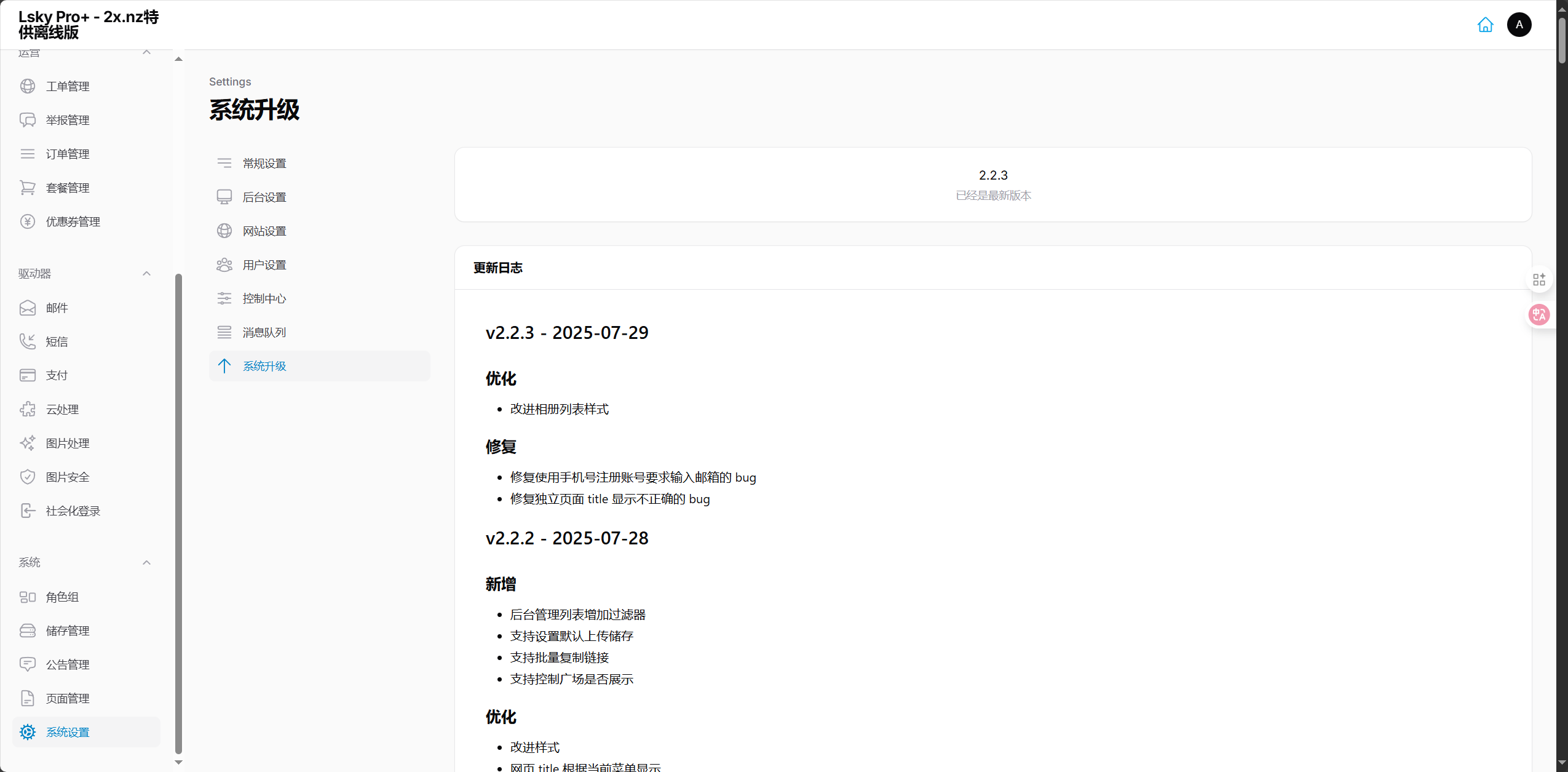Click 云处理 puzzle piece icon
Screen dimensions: 1568x772
[28, 409]
